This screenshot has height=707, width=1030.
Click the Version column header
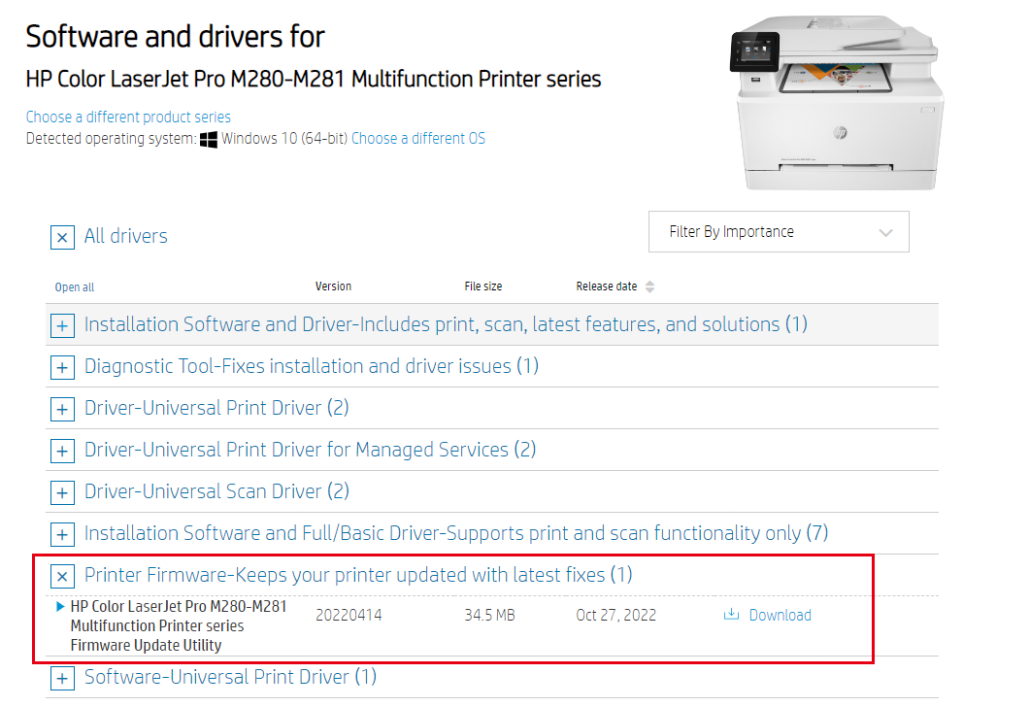coord(333,286)
